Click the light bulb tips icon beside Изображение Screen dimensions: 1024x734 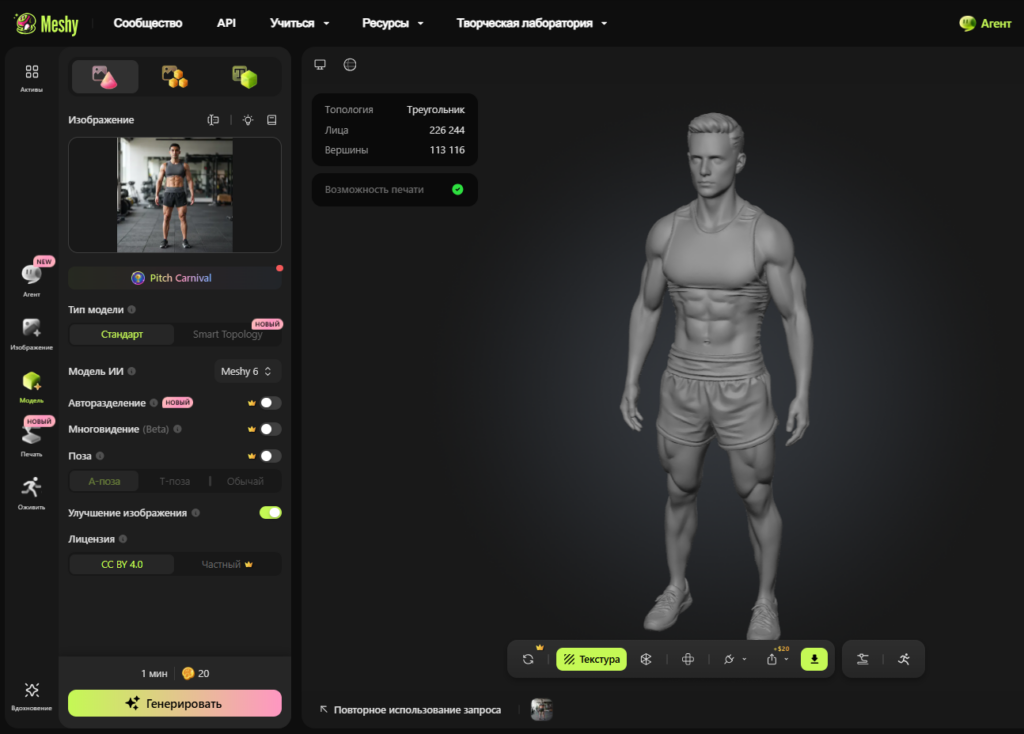[x=248, y=120]
